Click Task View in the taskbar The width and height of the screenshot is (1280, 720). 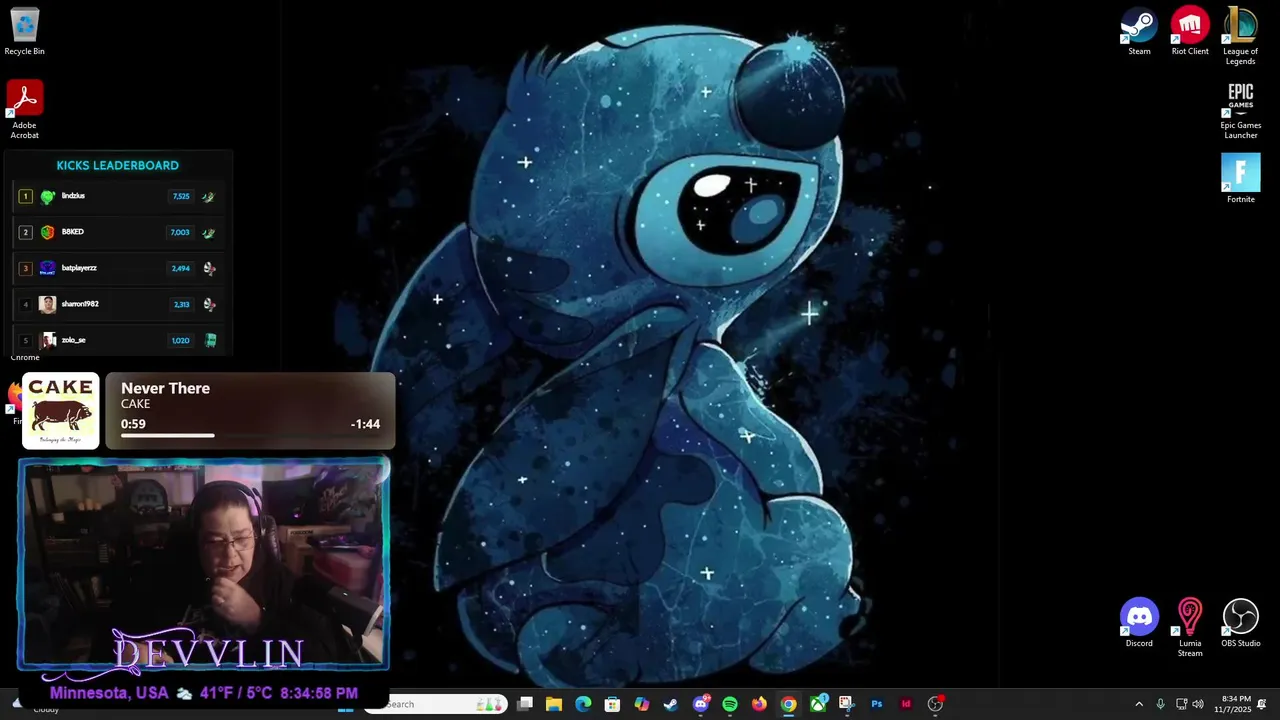525,704
